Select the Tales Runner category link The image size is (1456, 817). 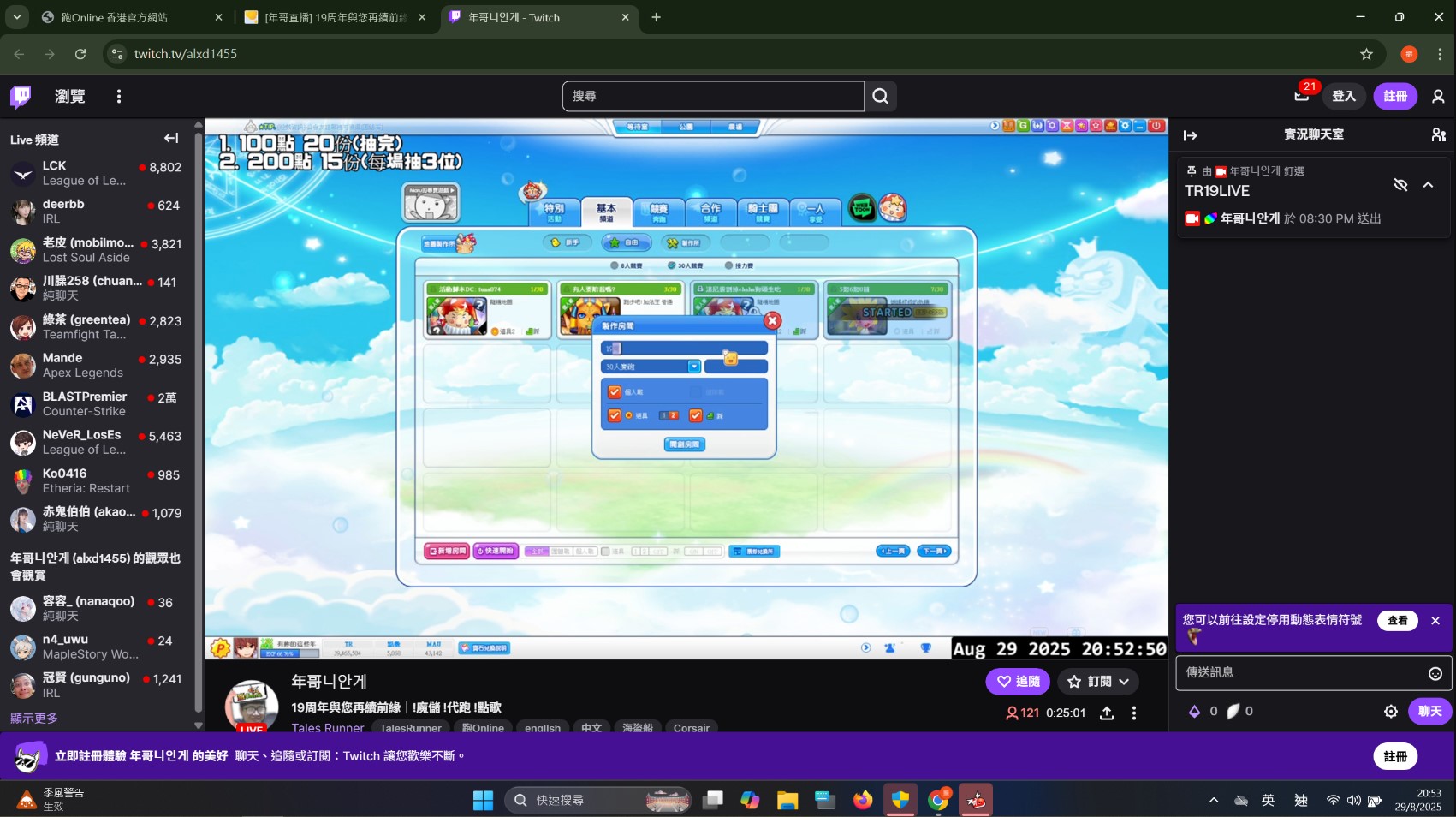pos(327,728)
